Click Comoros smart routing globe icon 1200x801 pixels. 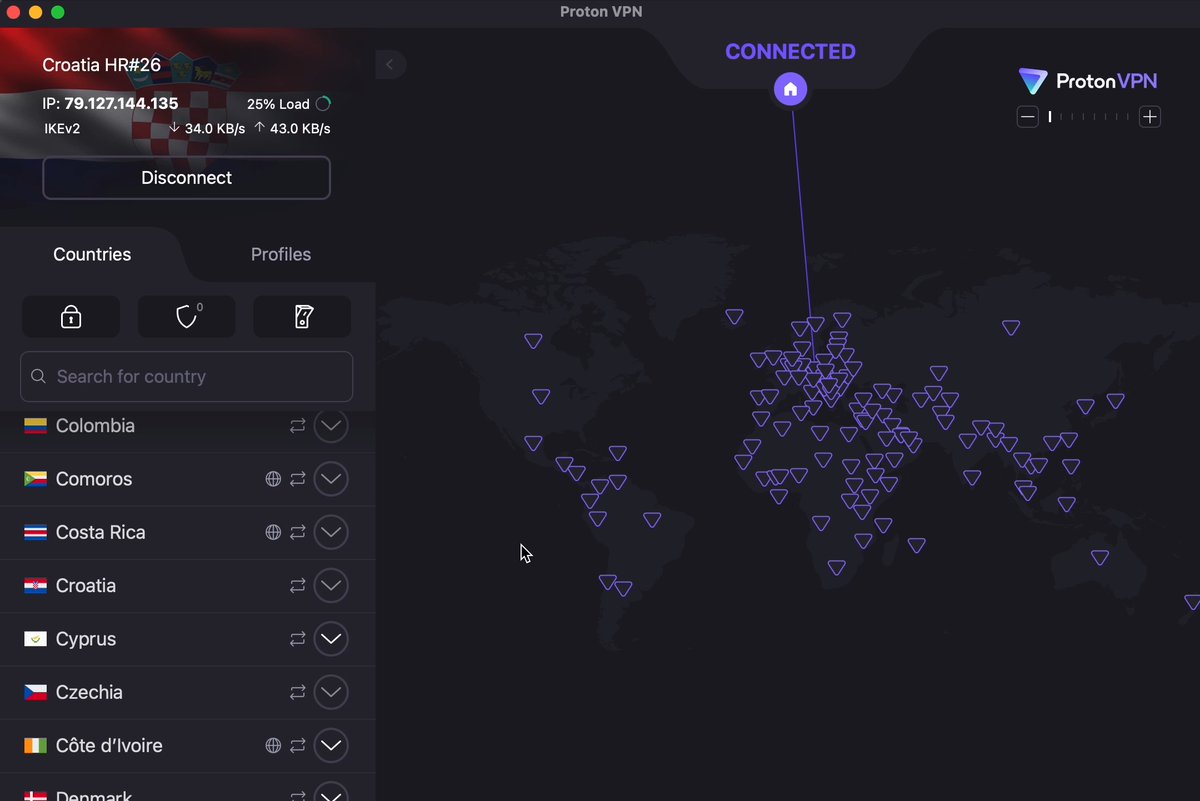(273, 479)
